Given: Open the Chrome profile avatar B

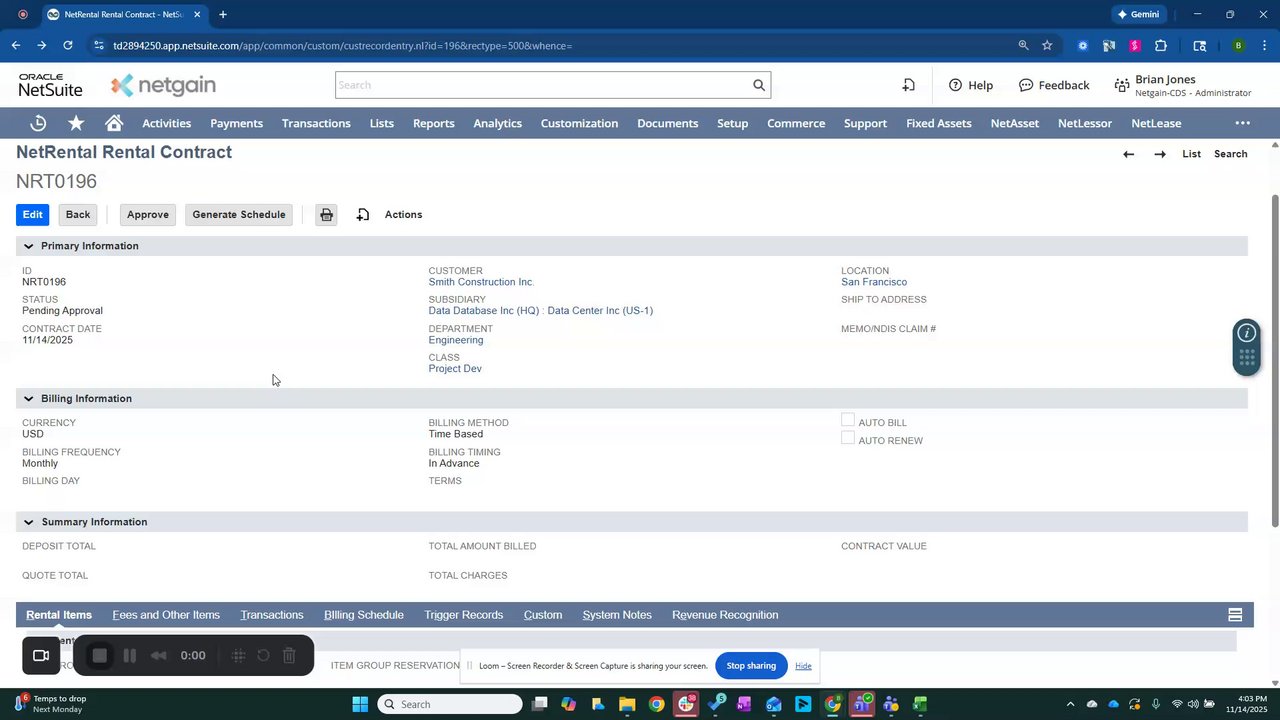Looking at the screenshot, I should tap(1238, 45).
